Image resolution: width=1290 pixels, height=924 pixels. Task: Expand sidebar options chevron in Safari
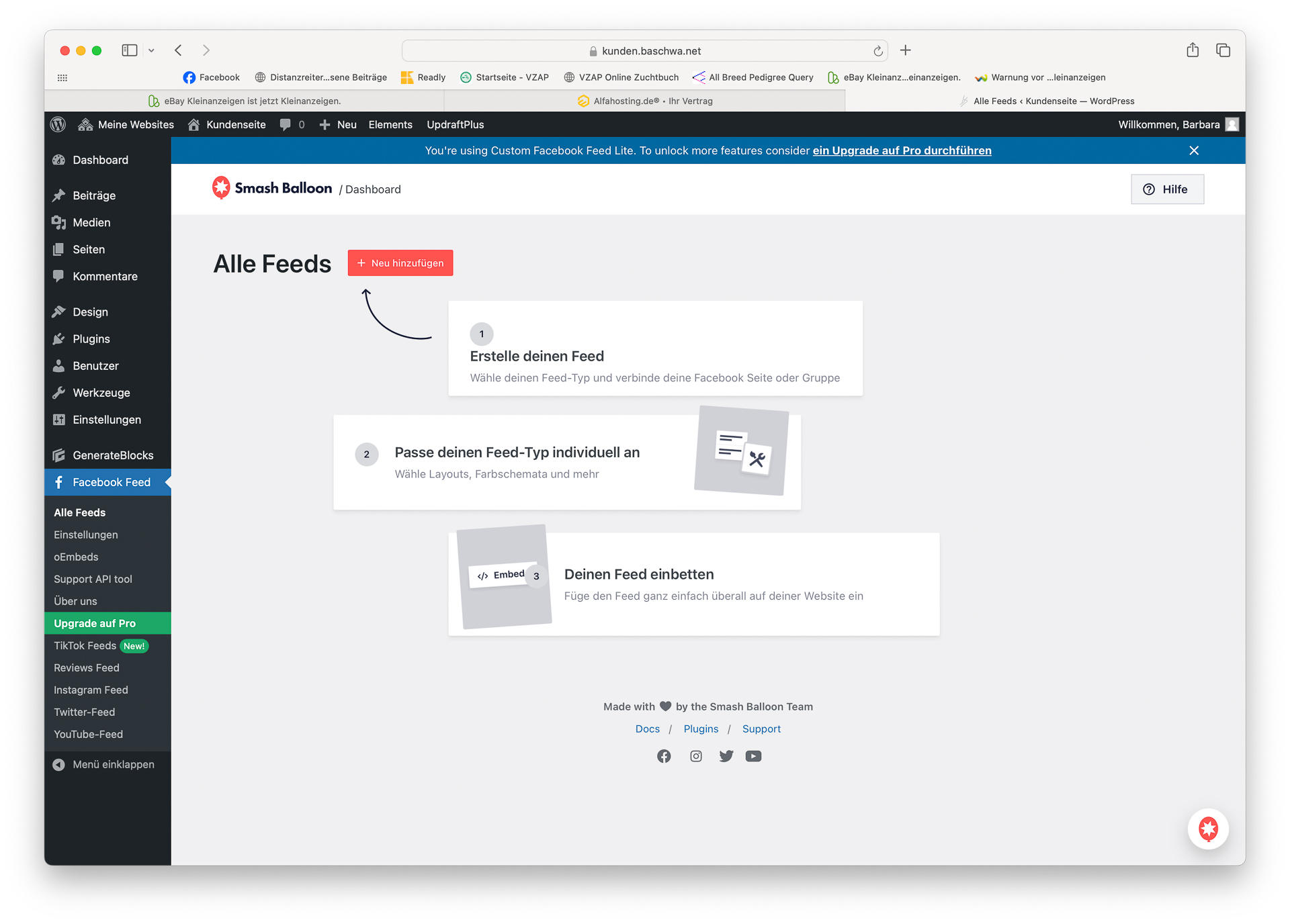click(x=152, y=50)
